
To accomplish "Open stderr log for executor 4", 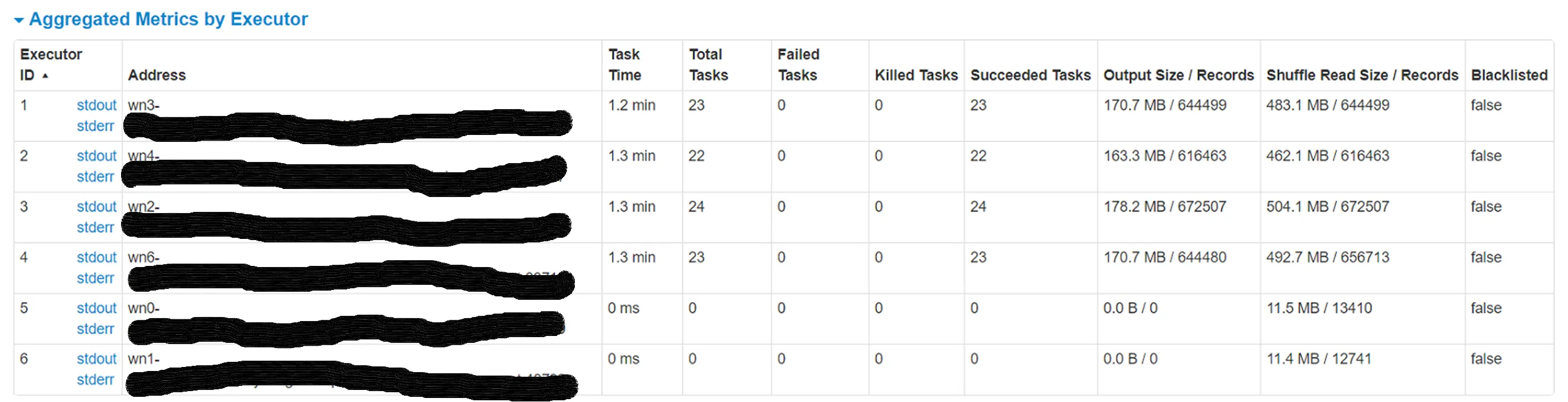I will tap(95, 278).
